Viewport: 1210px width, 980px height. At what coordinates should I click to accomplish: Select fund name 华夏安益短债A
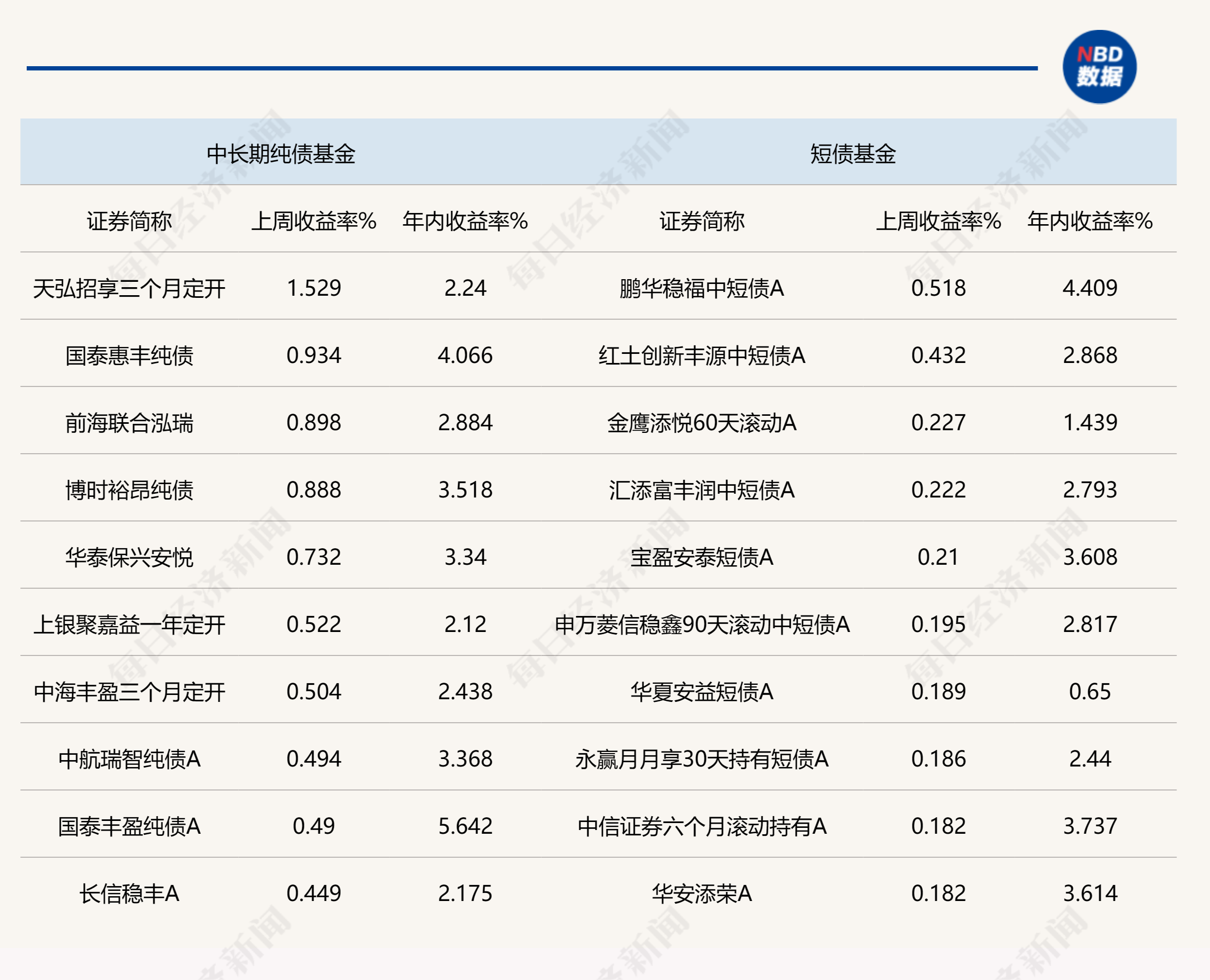click(702, 691)
